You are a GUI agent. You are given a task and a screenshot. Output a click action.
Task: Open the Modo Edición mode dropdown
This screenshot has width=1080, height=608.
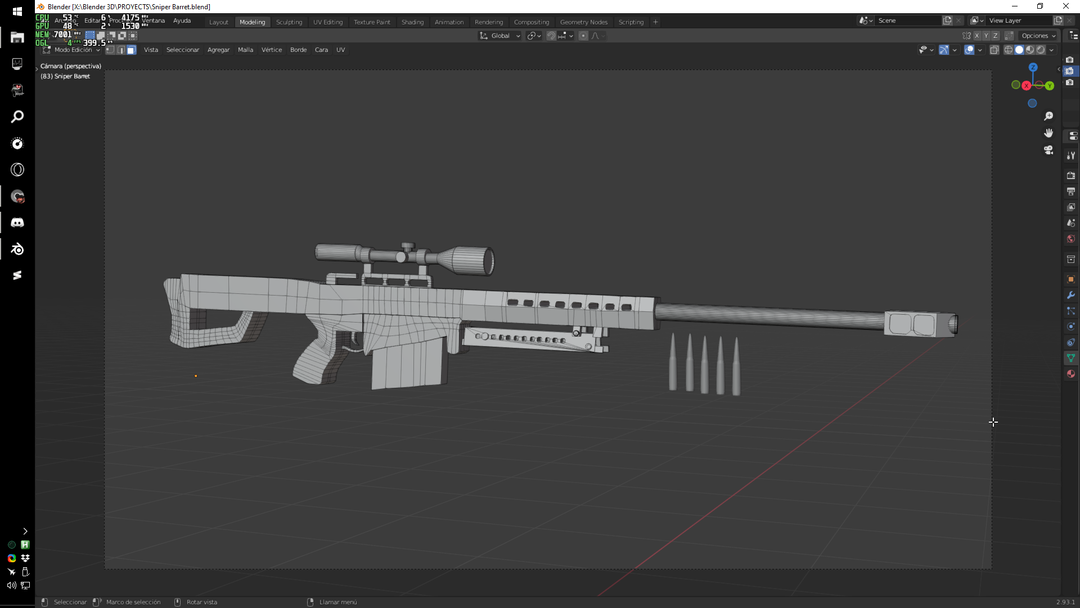click(70, 49)
